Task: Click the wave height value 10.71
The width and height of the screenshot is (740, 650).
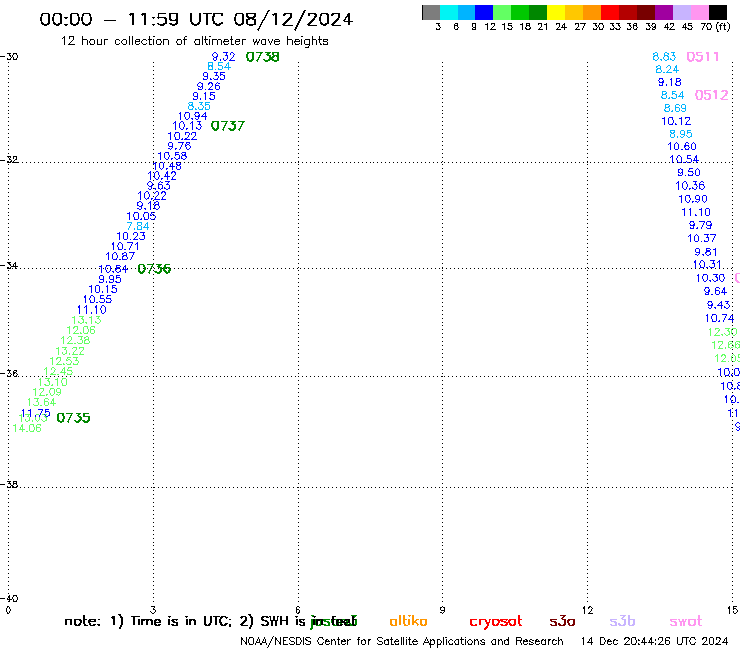Action: [x=125, y=246]
